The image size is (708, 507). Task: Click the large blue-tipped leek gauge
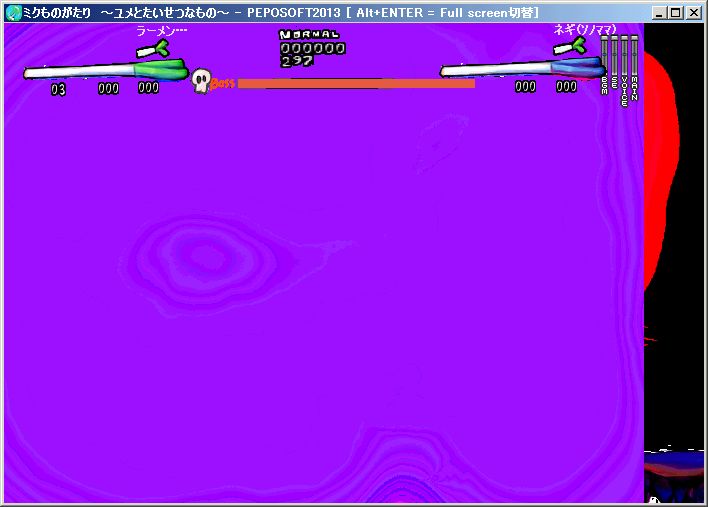point(522,68)
